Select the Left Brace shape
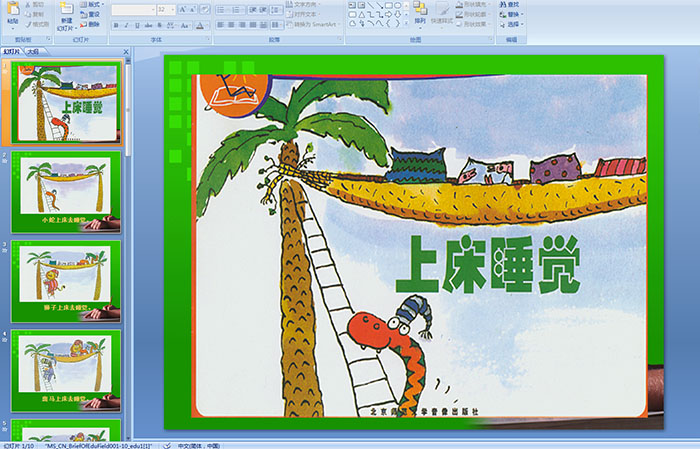This screenshot has height=449, width=700. 388,23
